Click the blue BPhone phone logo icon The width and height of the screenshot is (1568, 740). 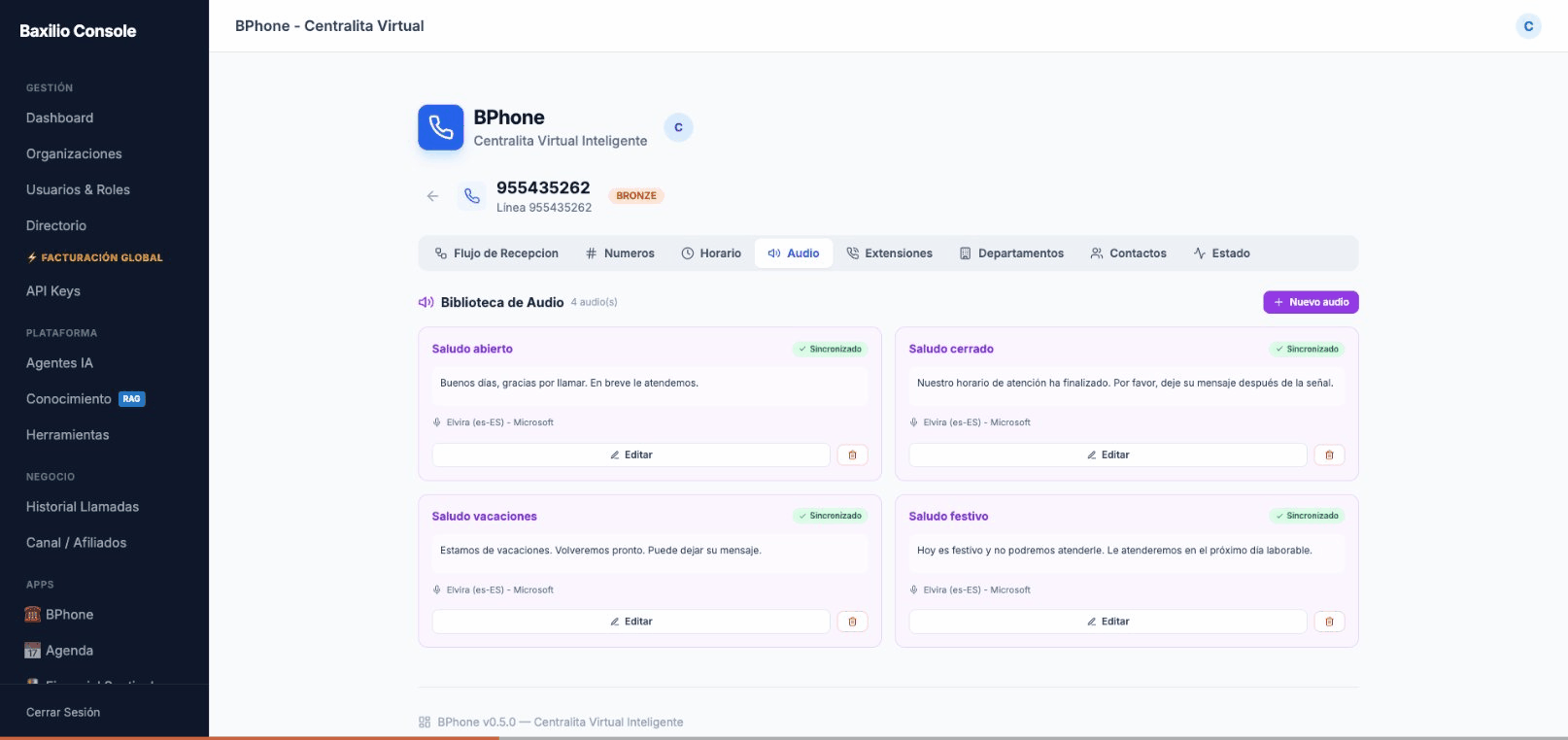[441, 128]
